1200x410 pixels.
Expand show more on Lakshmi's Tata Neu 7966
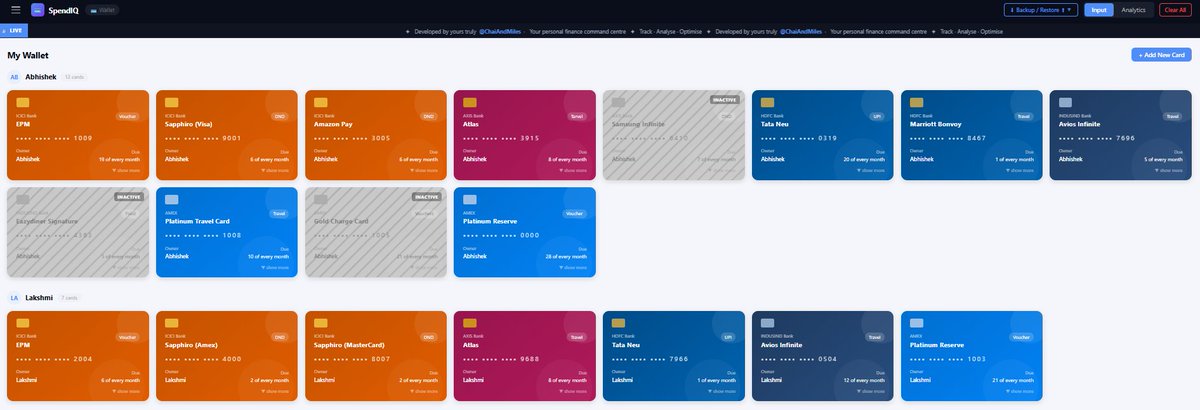tap(723, 392)
